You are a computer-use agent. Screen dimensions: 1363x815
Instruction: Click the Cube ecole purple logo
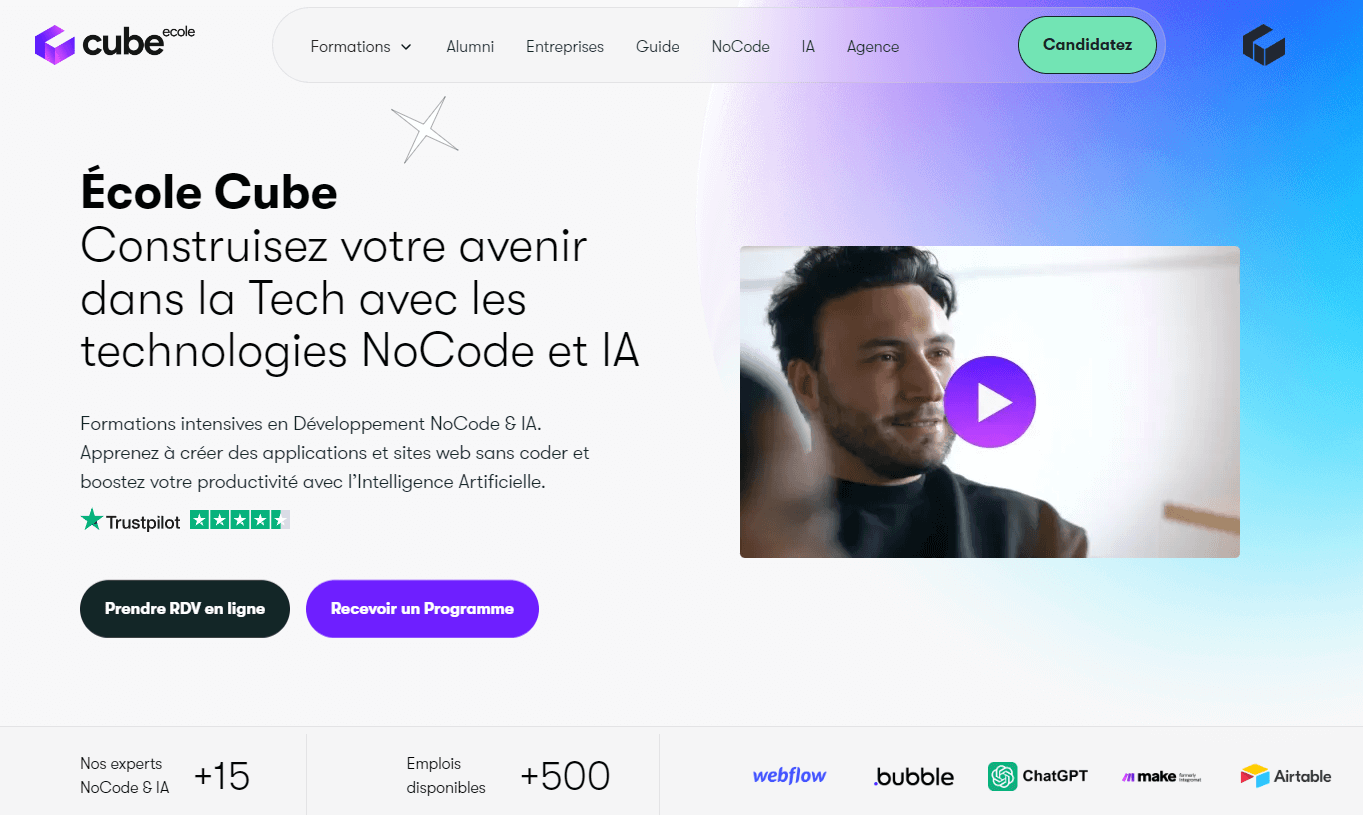click(x=115, y=44)
